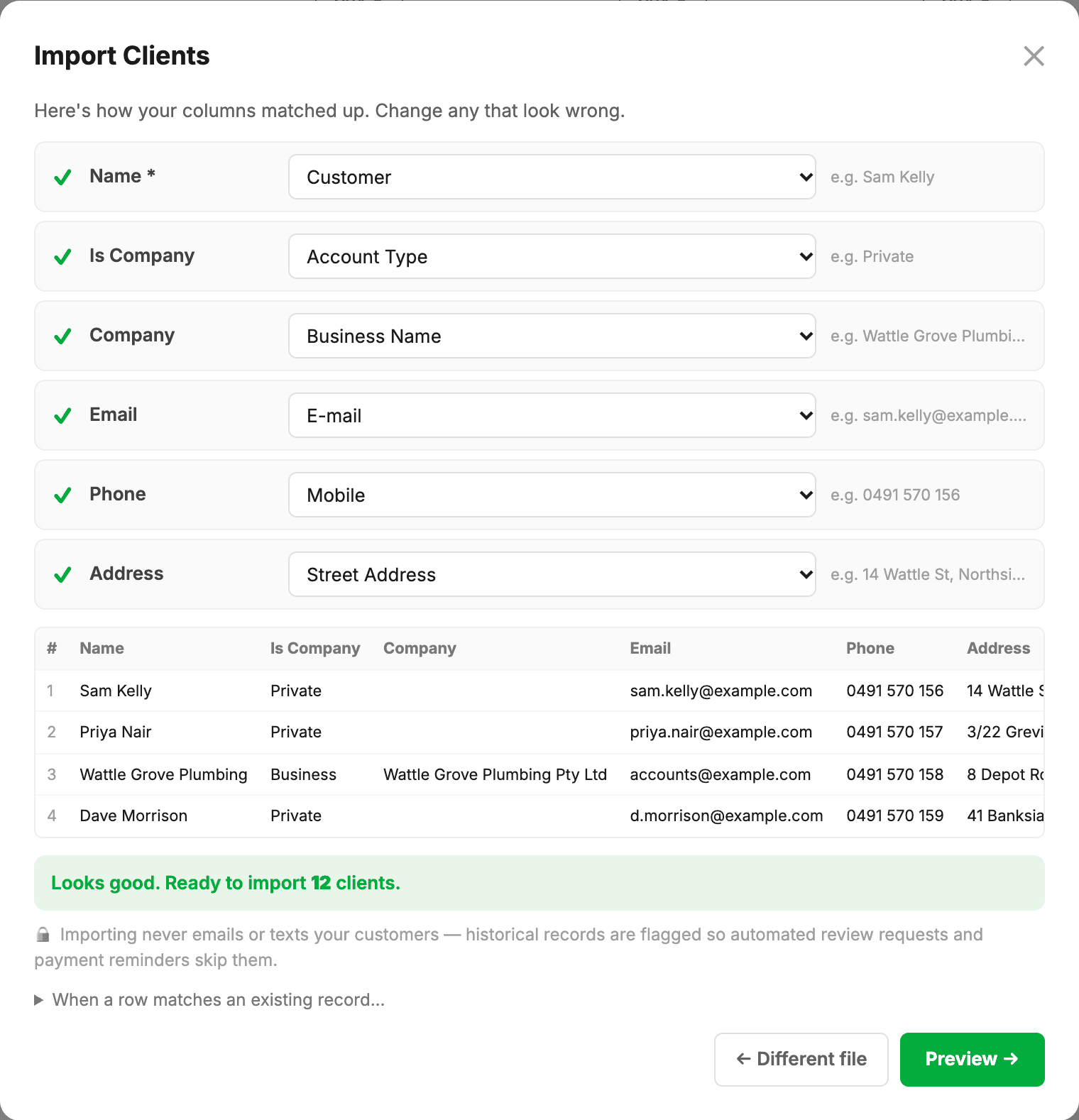This screenshot has height=1120, width=1079.
Task: Click the checkmark icon next to Phone
Action: (62, 495)
